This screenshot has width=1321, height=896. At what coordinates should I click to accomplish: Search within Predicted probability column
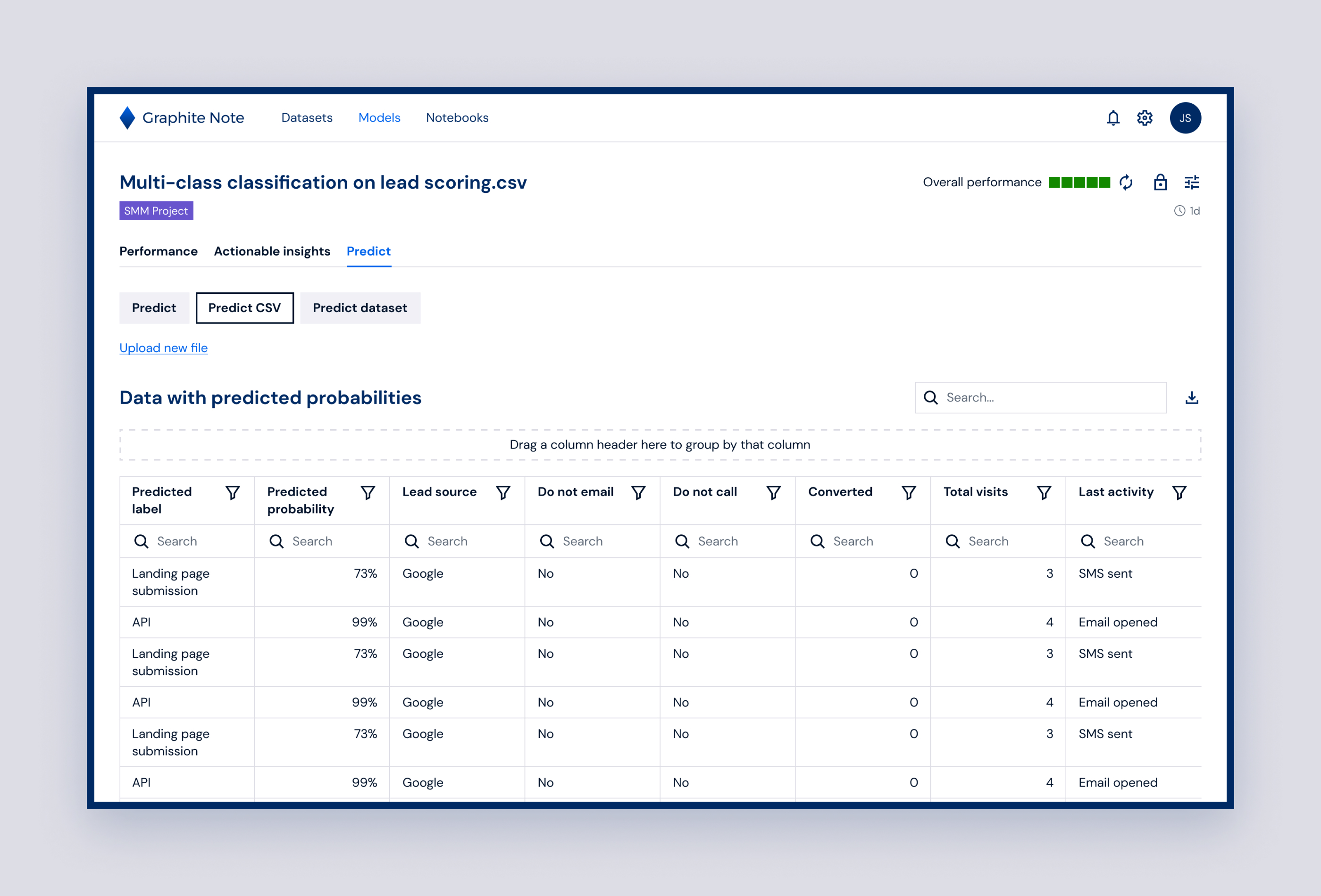[322, 541]
